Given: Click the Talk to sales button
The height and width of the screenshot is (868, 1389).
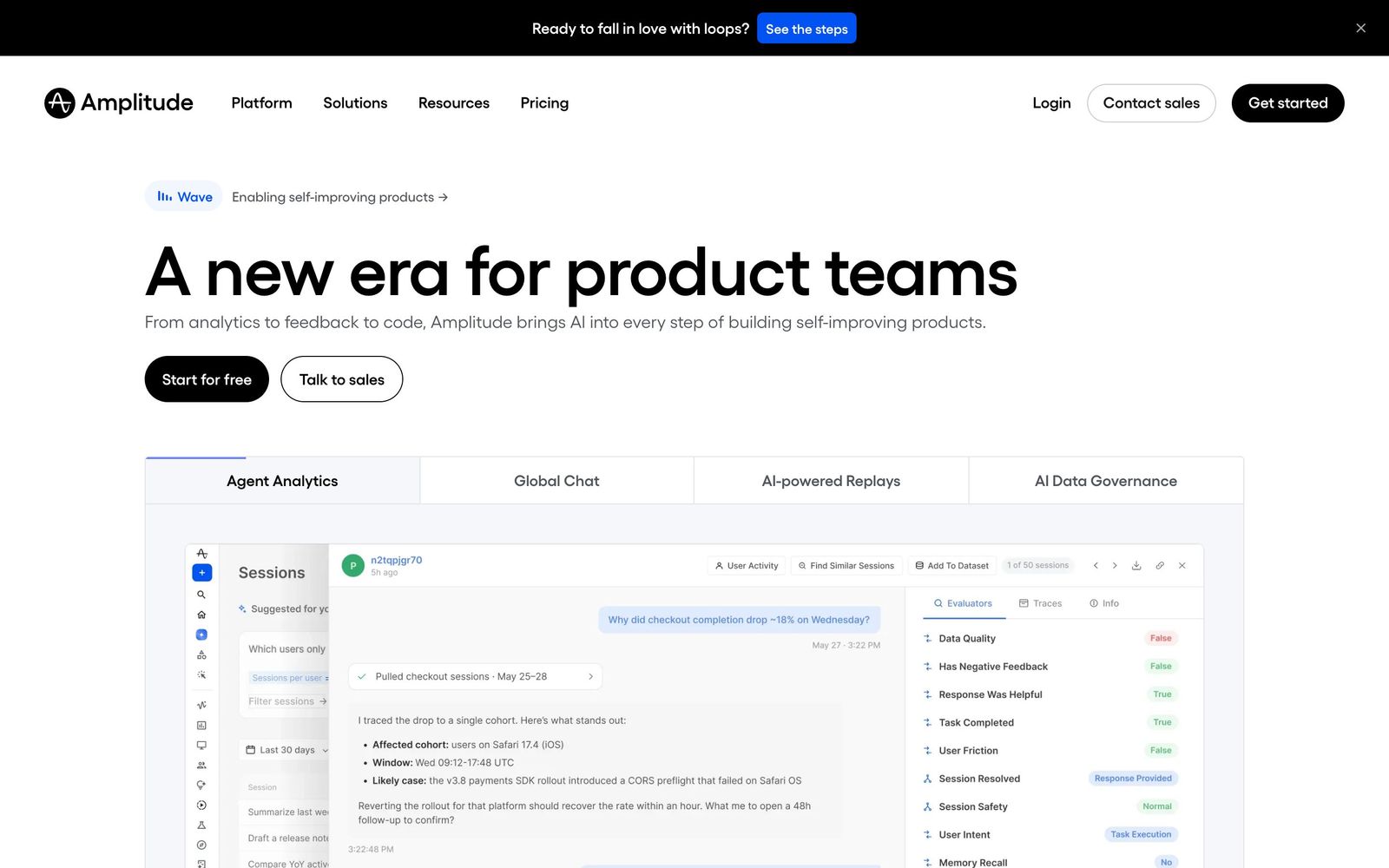Looking at the screenshot, I should (x=341, y=379).
